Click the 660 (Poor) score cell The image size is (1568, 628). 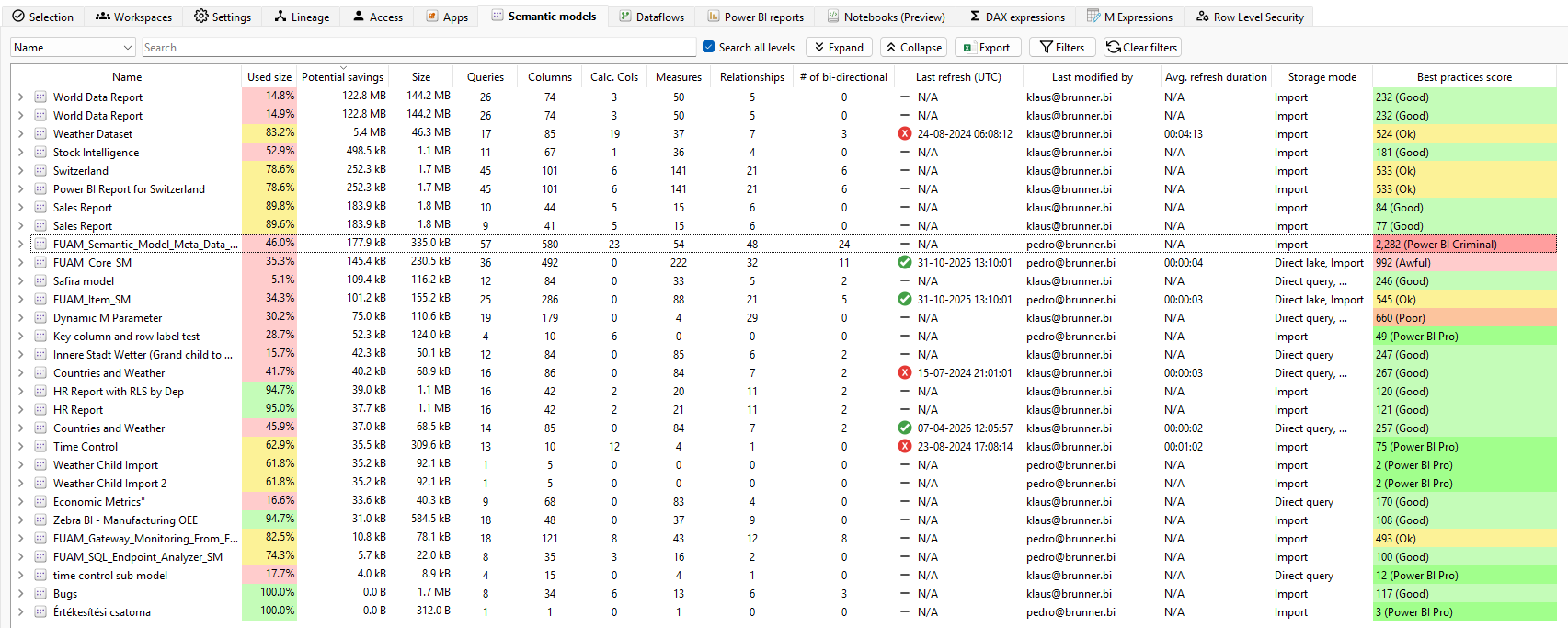coord(1464,317)
